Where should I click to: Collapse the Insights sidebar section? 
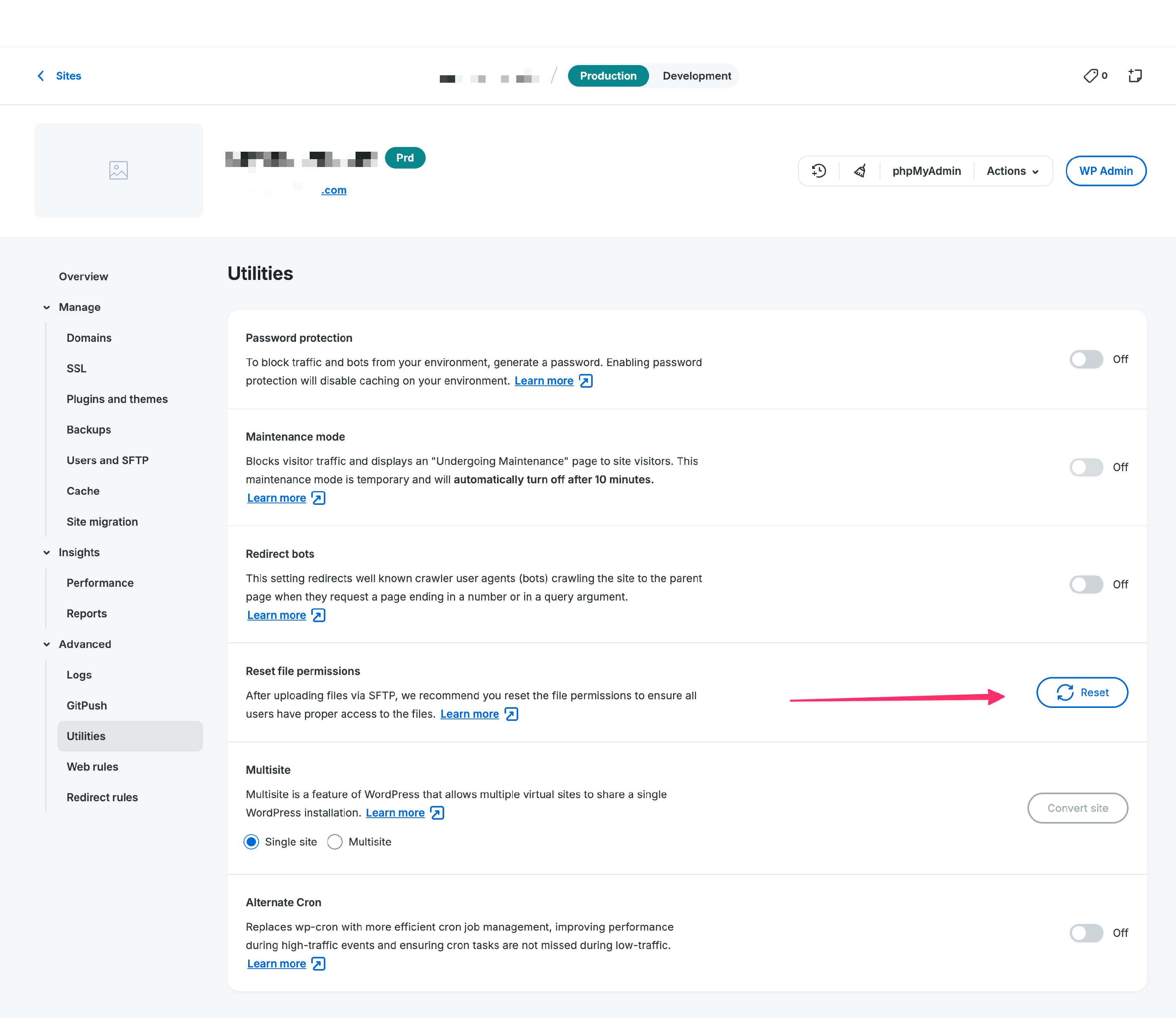[x=47, y=553]
